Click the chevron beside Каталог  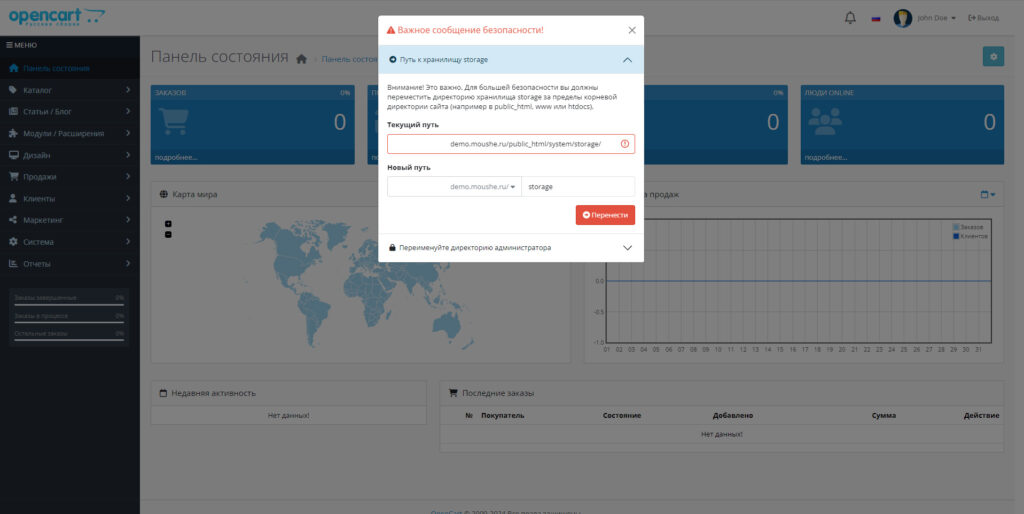[x=128, y=90]
